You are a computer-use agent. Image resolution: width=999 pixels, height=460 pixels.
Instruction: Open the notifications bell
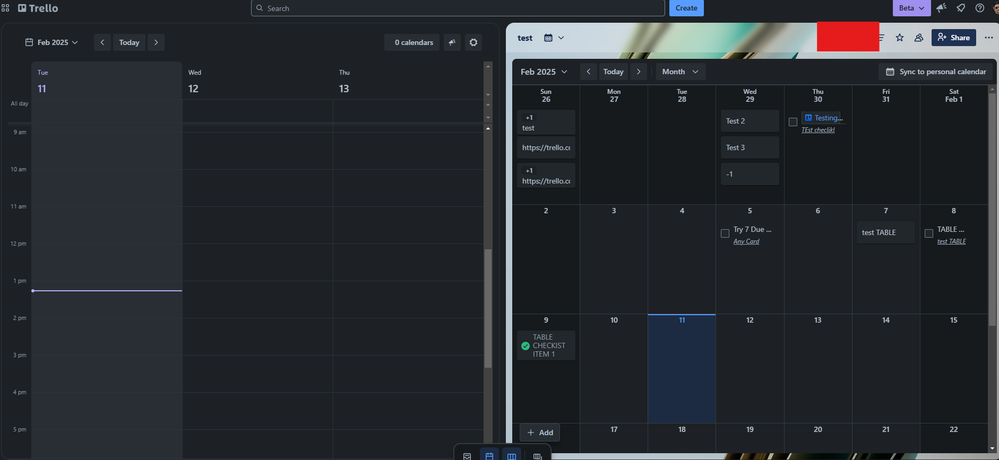coord(961,8)
